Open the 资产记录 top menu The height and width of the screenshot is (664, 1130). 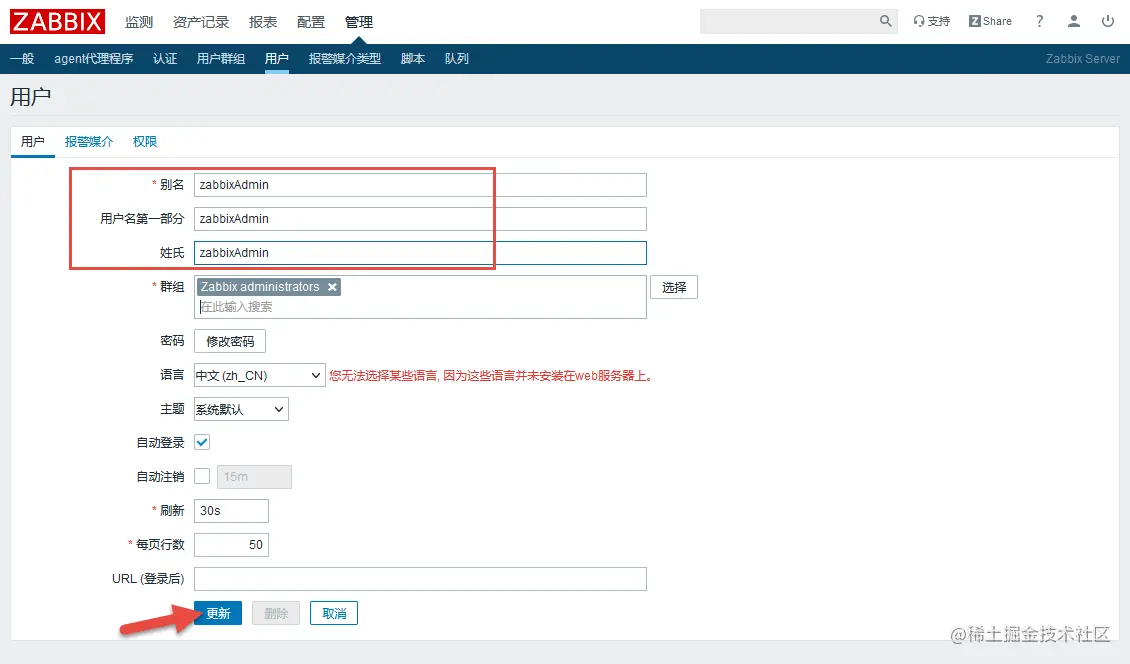coord(201,22)
